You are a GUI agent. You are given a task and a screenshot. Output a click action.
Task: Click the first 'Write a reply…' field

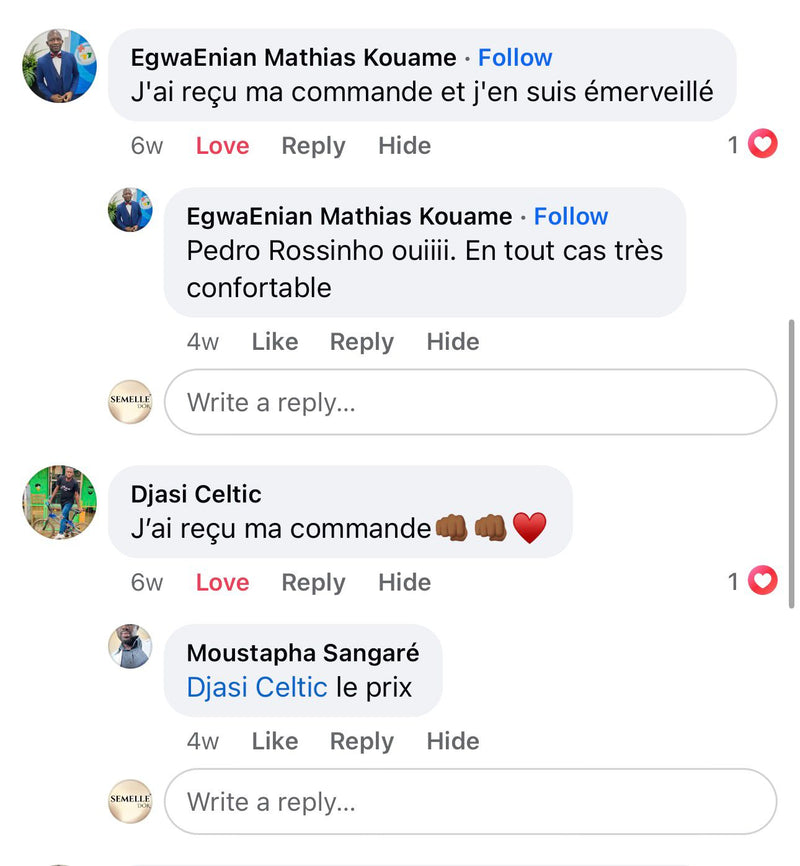click(x=470, y=402)
